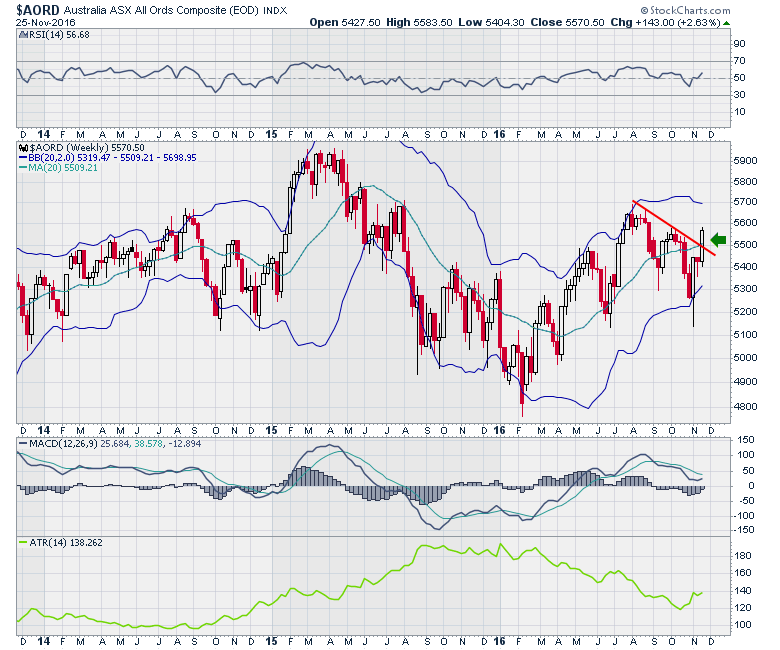The width and height of the screenshot is (780, 650).
Task: Click the MA(20) 5509.21 legend
Action: click(63, 168)
